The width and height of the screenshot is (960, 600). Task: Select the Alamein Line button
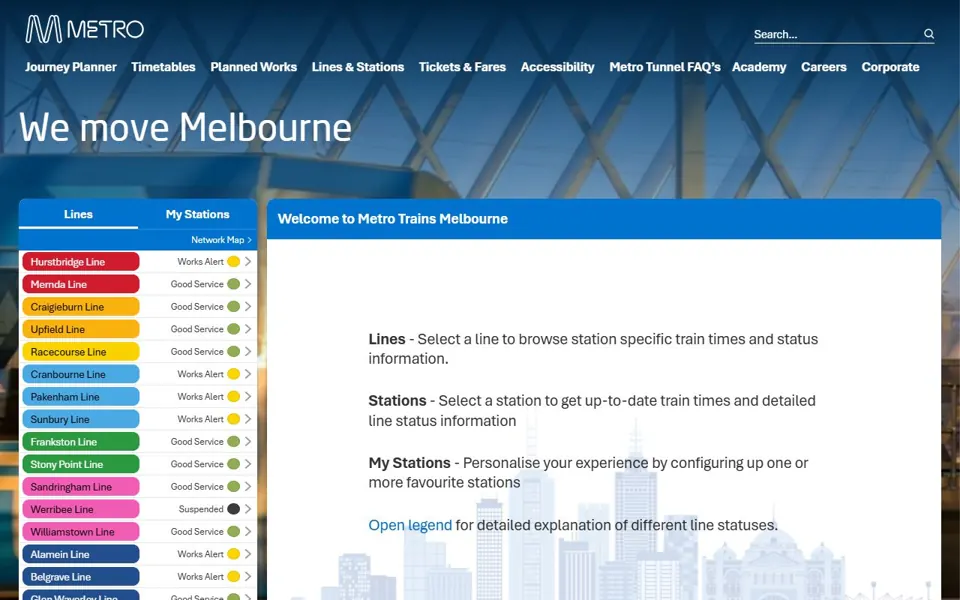[81, 554]
